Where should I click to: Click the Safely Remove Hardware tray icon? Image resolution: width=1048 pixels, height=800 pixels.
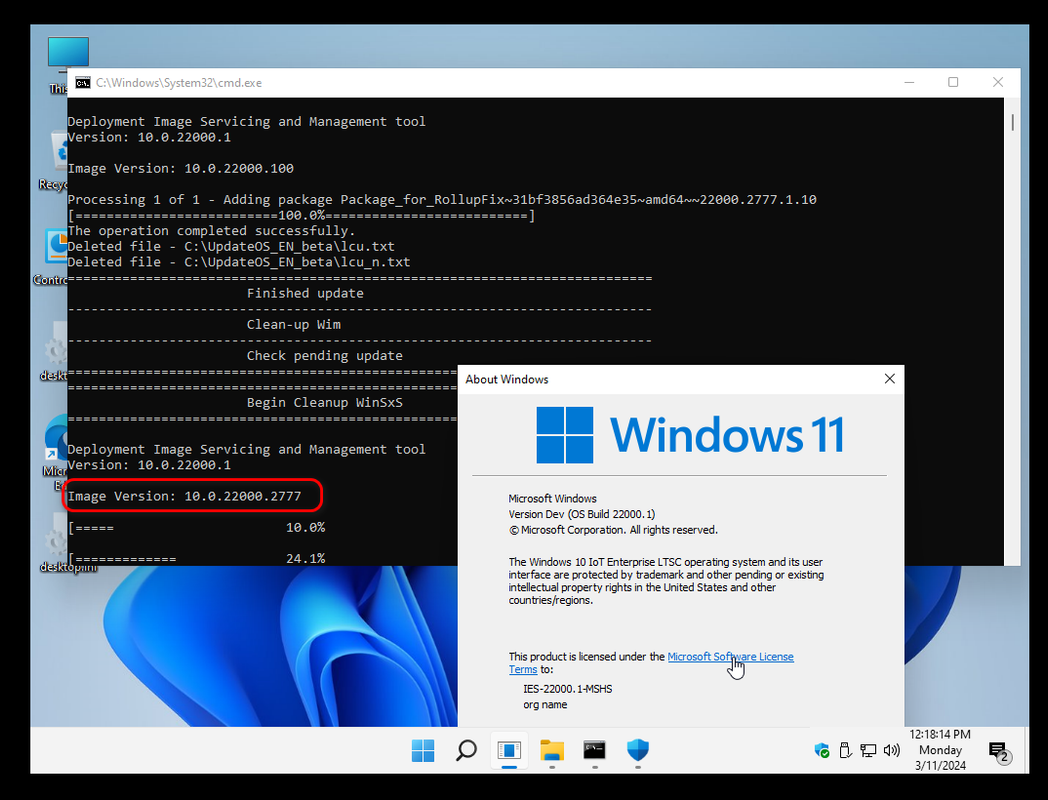click(x=845, y=751)
